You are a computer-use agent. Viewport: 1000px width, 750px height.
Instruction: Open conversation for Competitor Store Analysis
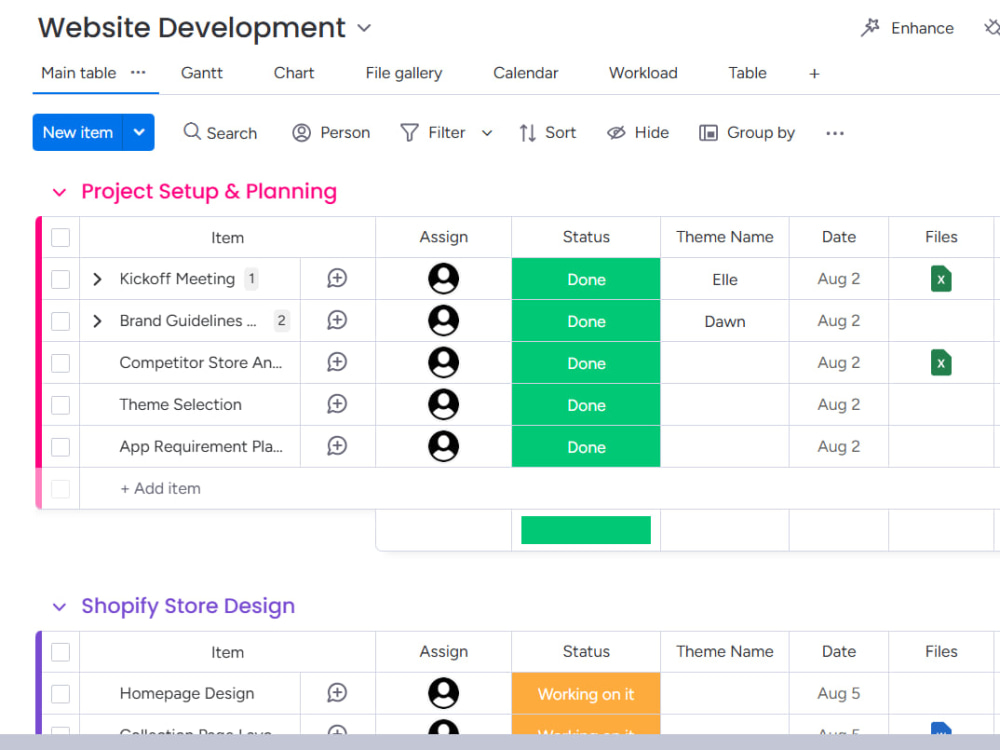[337, 362]
